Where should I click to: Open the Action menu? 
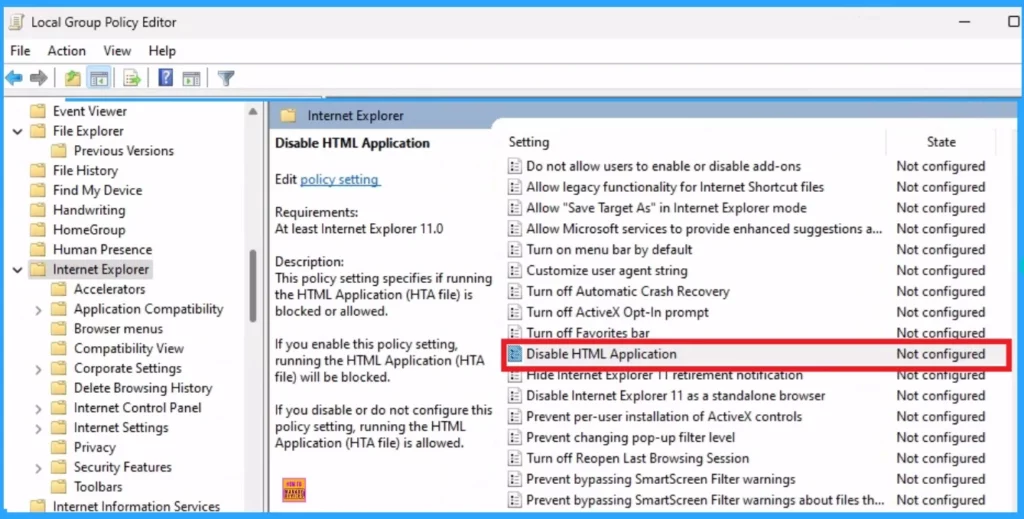pos(67,50)
